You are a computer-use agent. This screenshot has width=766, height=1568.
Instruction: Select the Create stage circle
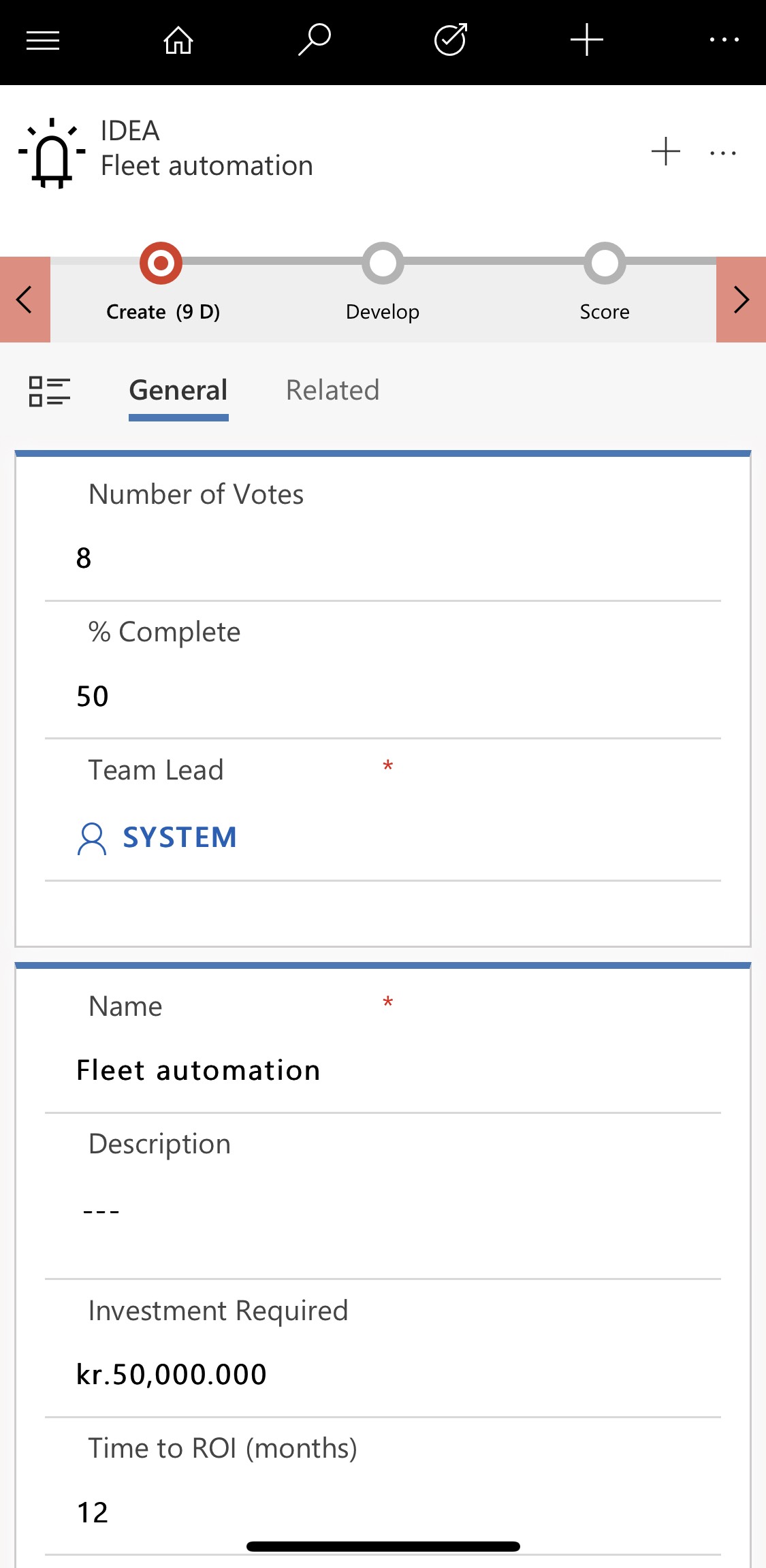161,263
